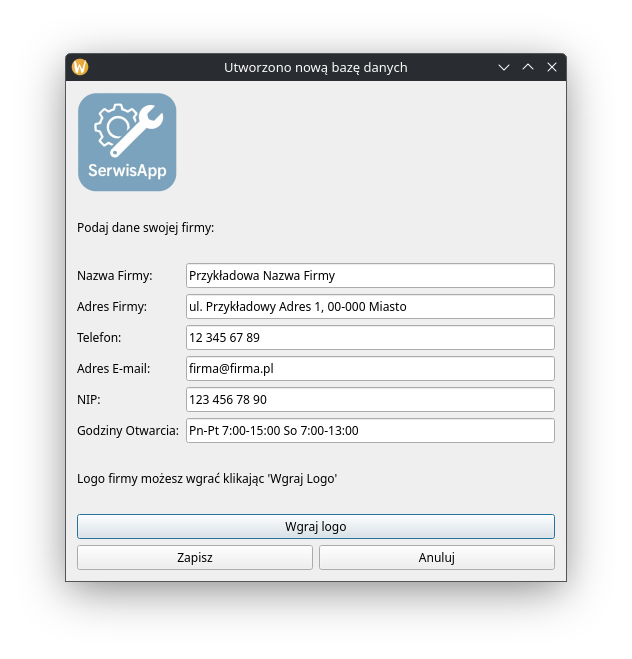Click the 'Godziny Otwarcia:' label text
Viewport: 632px width, 659px height.
click(x=127, y=430)
